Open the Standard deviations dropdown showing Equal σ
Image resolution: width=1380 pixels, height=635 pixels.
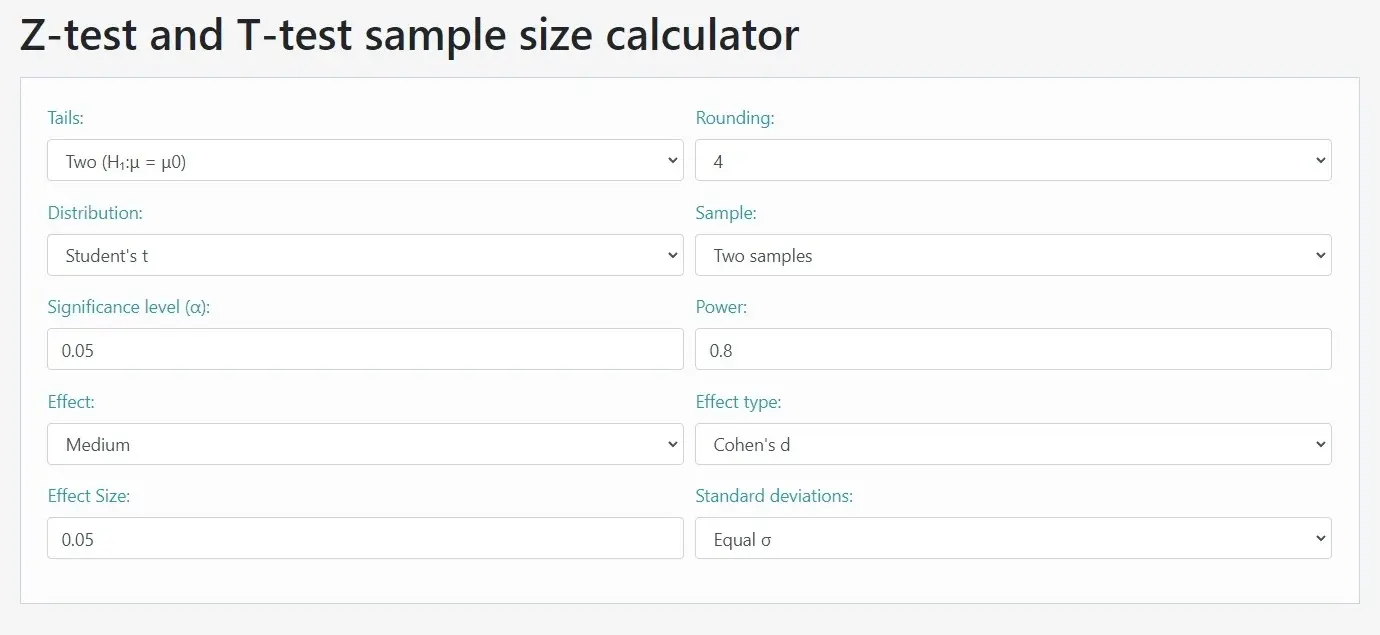pyautogui.click(x=1013, y=539)
